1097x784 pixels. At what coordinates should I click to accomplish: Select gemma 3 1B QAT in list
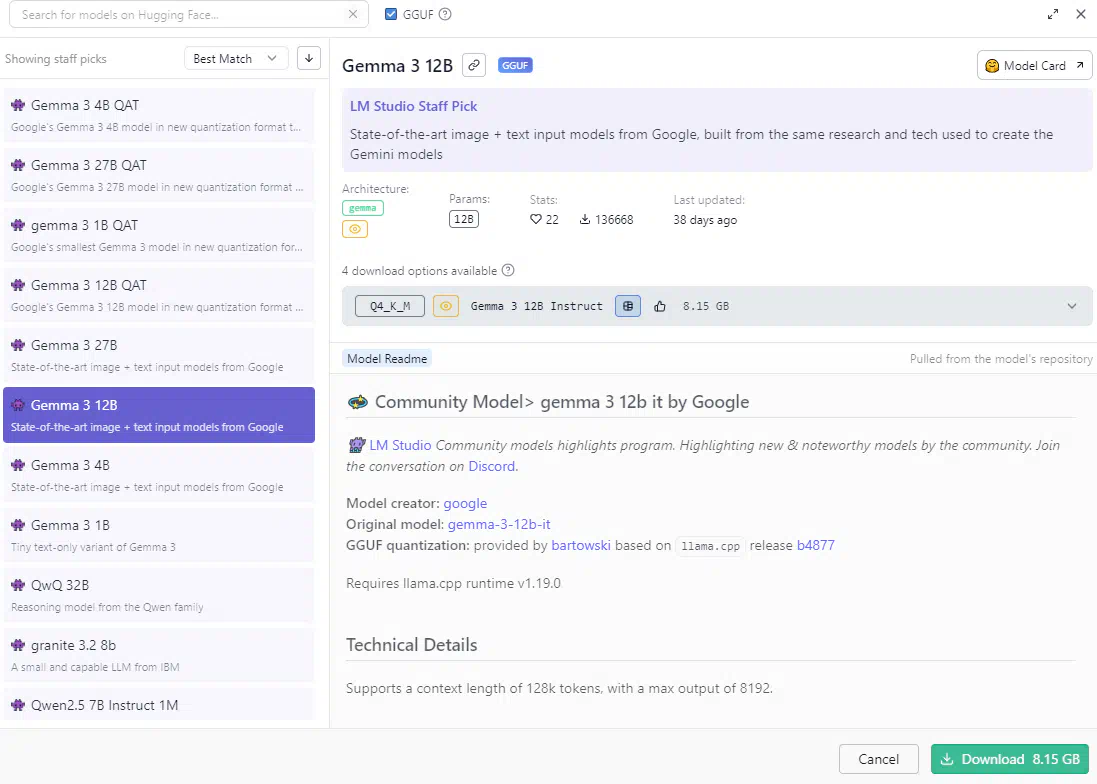159,235
